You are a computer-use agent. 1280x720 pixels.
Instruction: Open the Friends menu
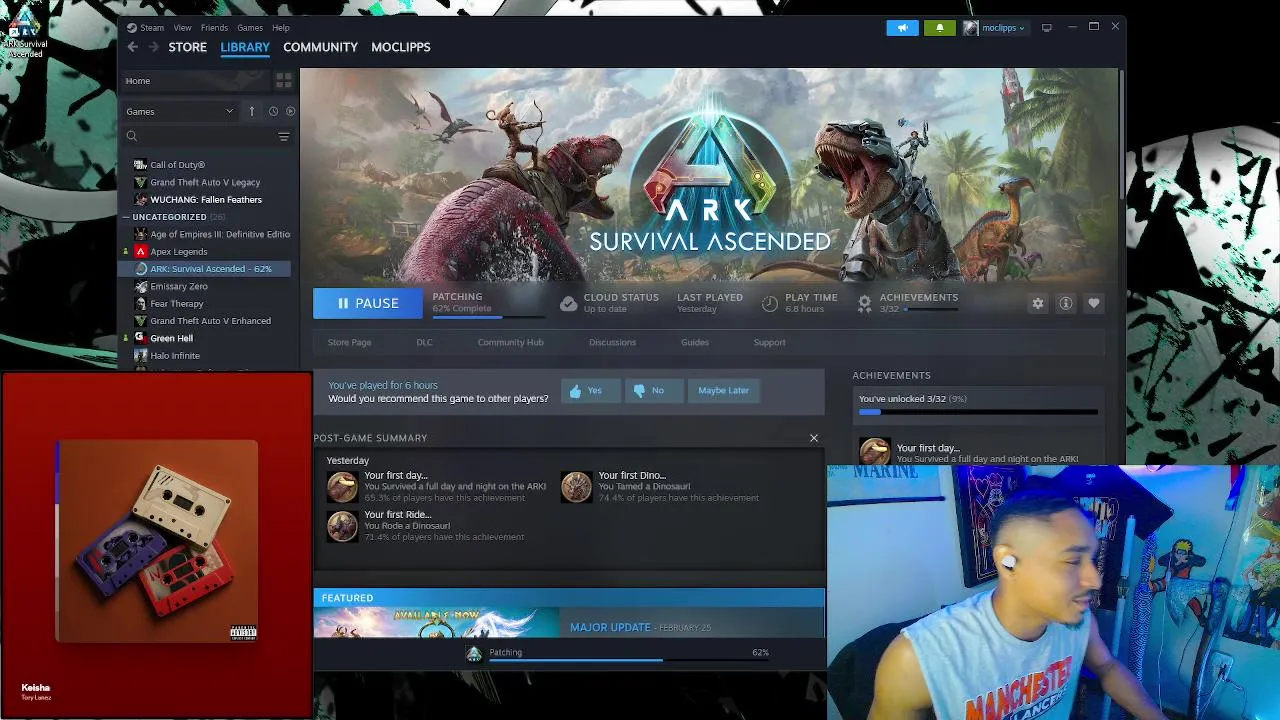pos(214,28)
